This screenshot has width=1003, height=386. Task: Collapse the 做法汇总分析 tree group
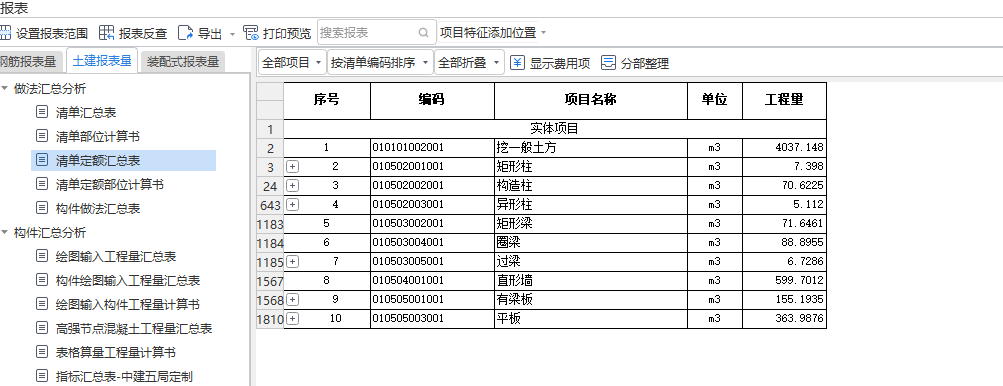pyautogui.click(x=5, y=88)
